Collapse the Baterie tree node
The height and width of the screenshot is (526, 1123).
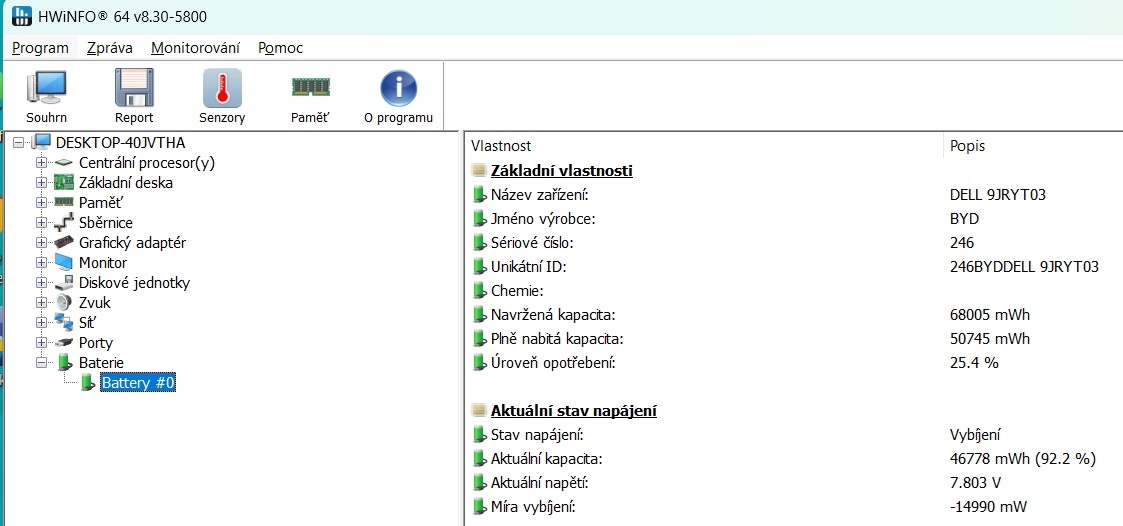coord(41,363)
